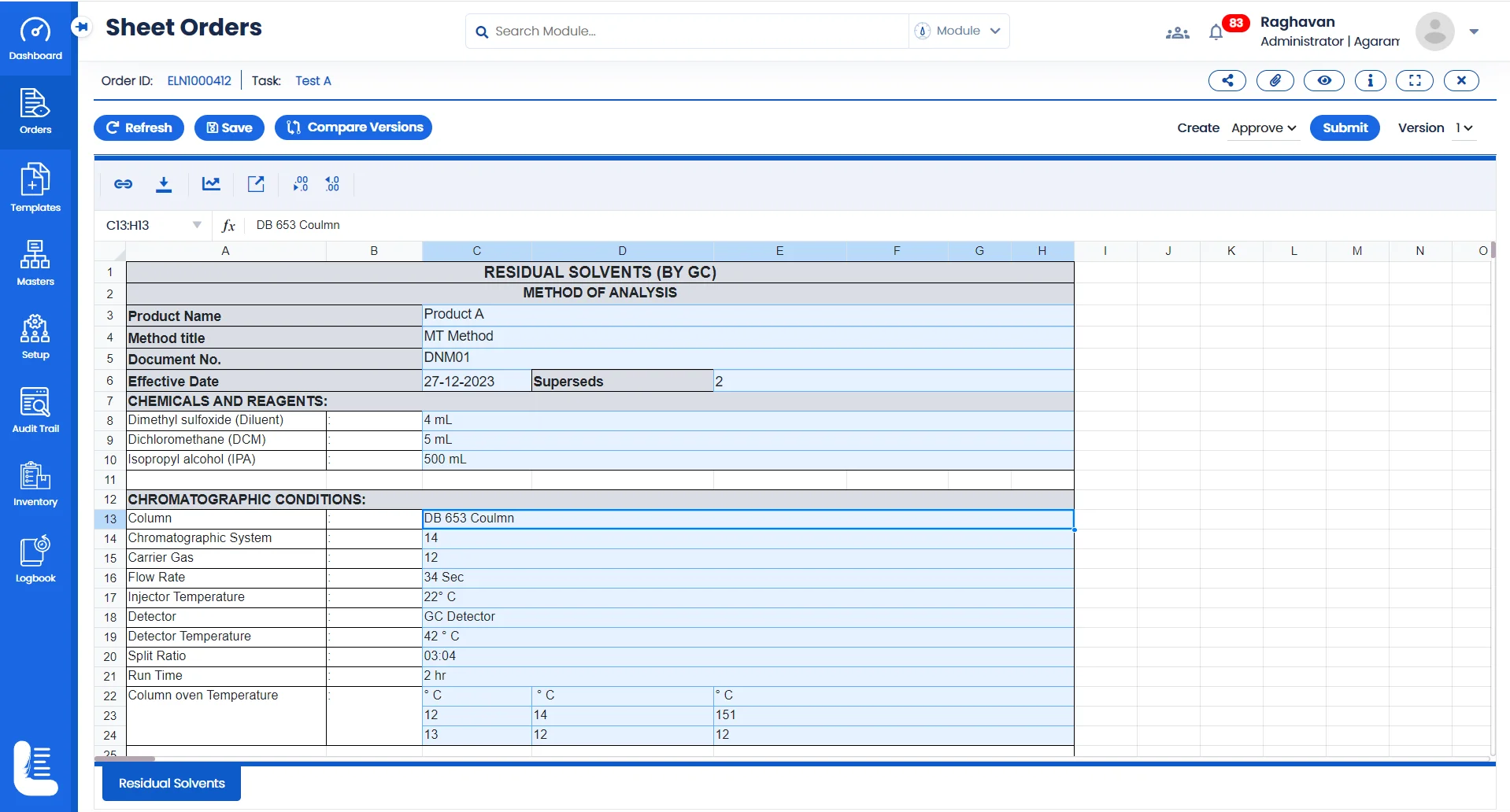Screen dimensions: 1510x812
Task: Select the CHROMATOGRAPHIC CONDITIONS header row cell
Action: coord(600,500)
